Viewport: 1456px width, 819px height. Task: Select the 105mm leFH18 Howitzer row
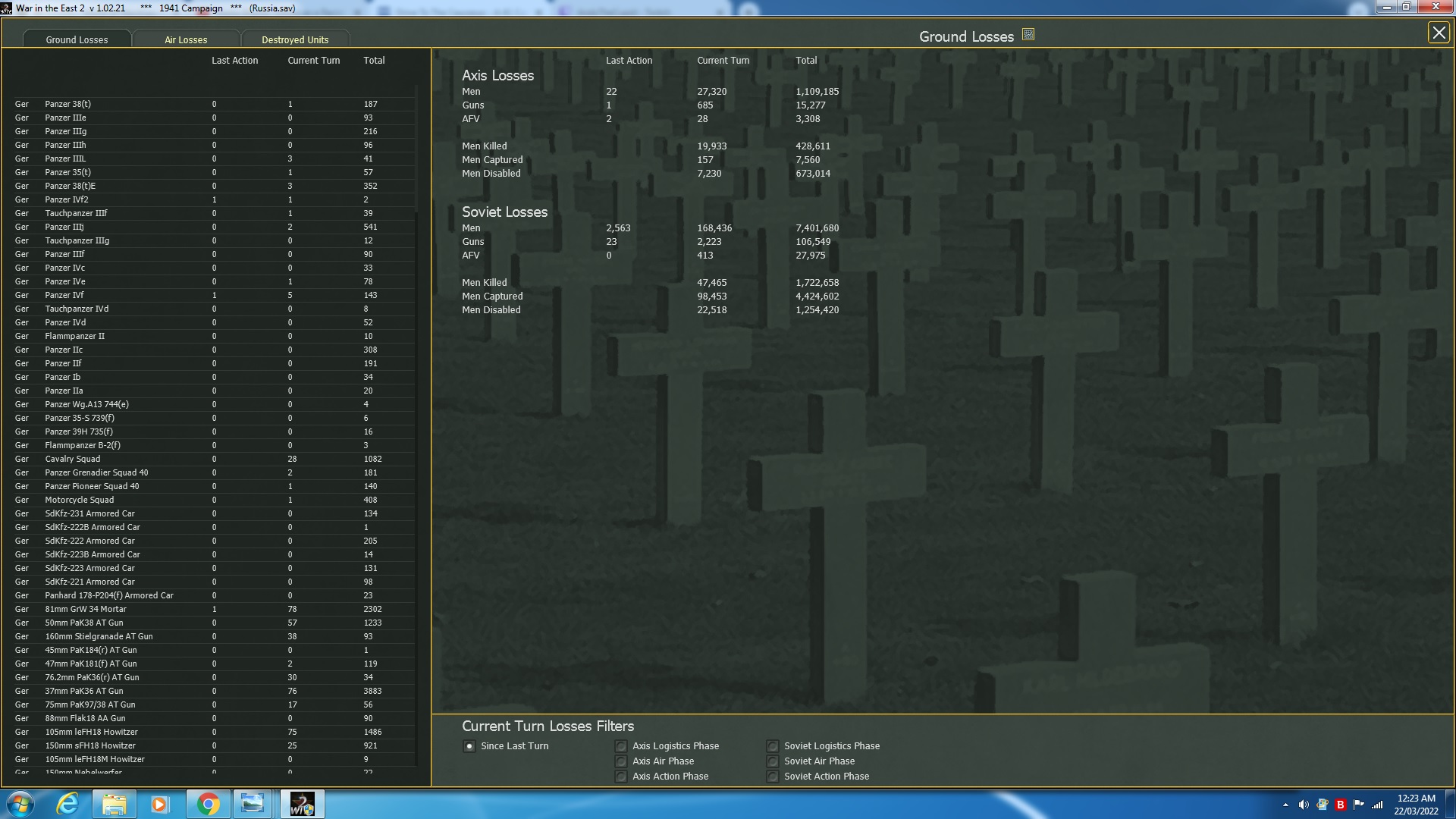[x=214, y=733]
